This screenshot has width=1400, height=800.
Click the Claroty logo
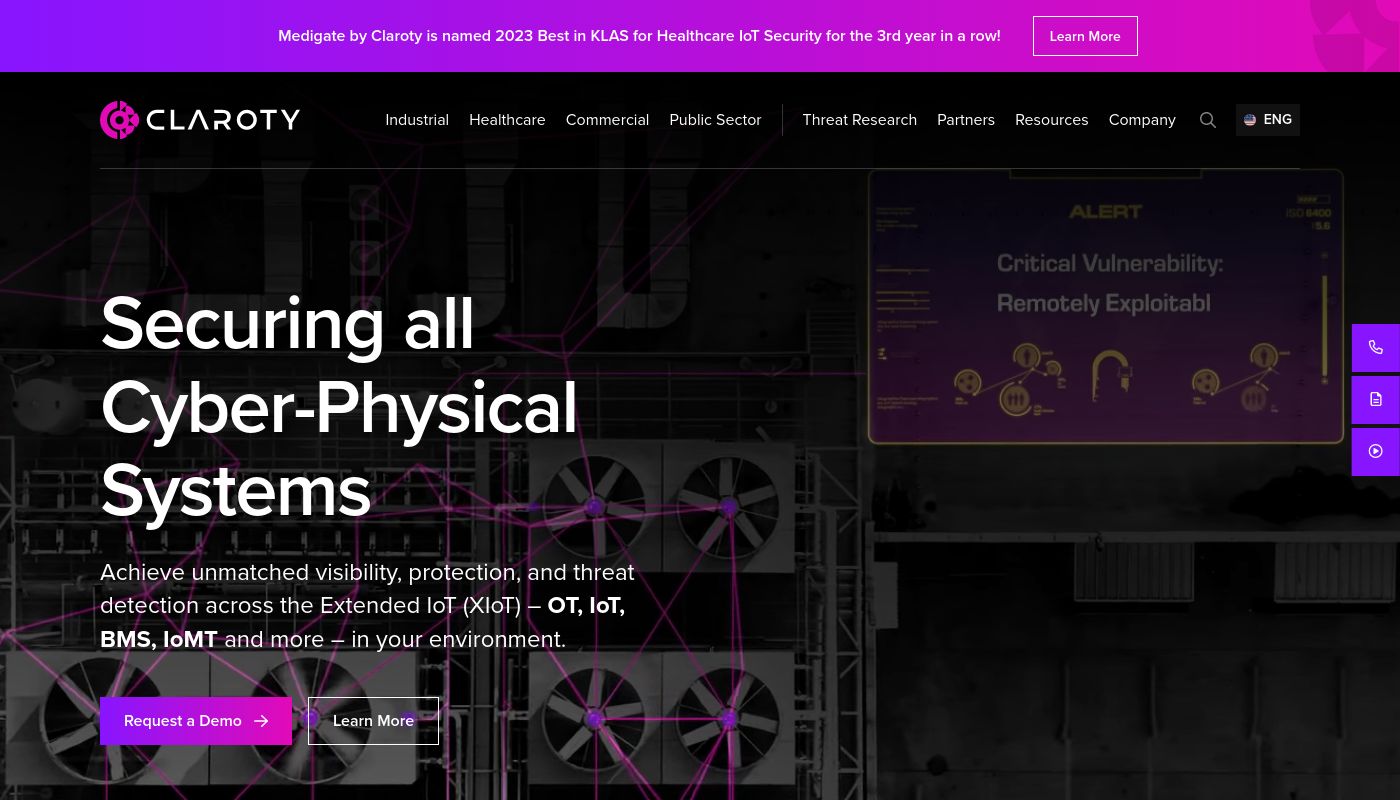(x=200, y=120)
